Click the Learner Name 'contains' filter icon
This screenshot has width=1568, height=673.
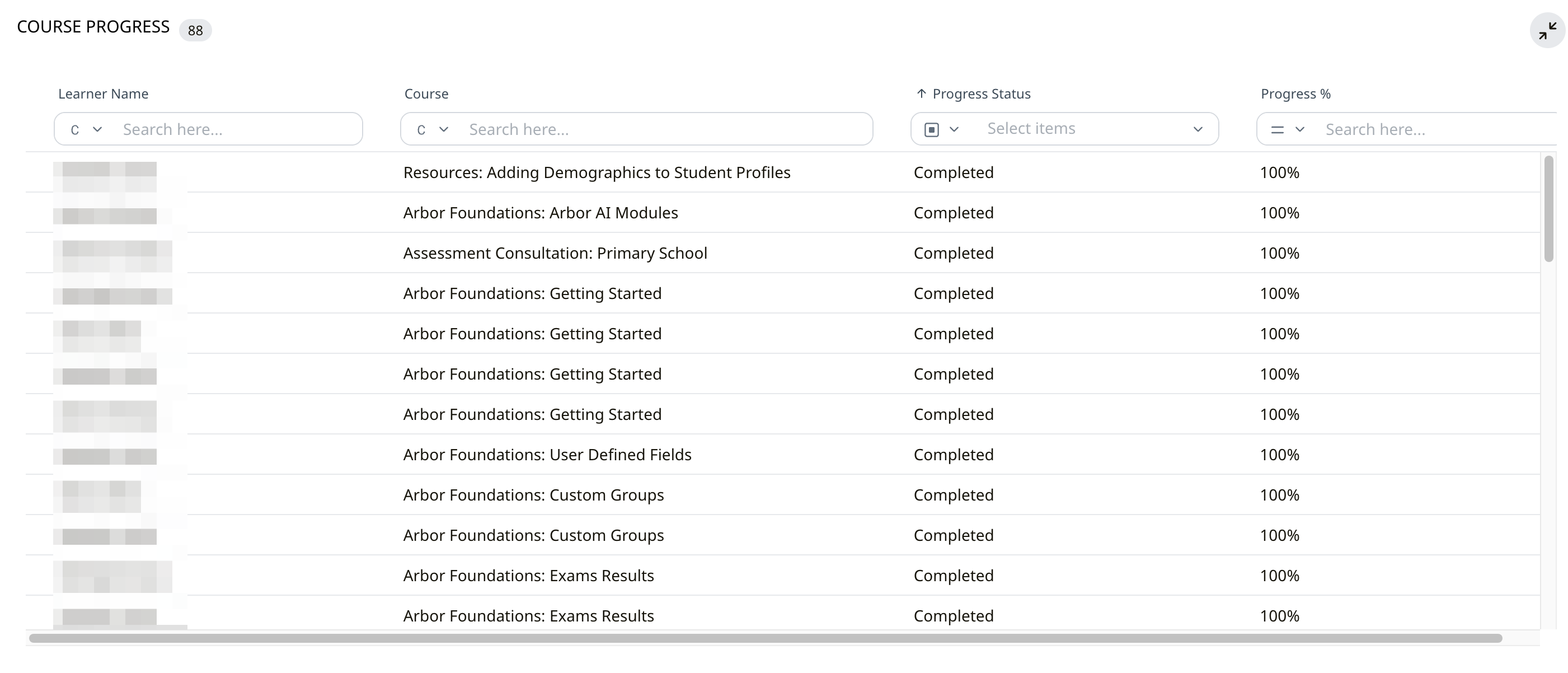(75, 130)
